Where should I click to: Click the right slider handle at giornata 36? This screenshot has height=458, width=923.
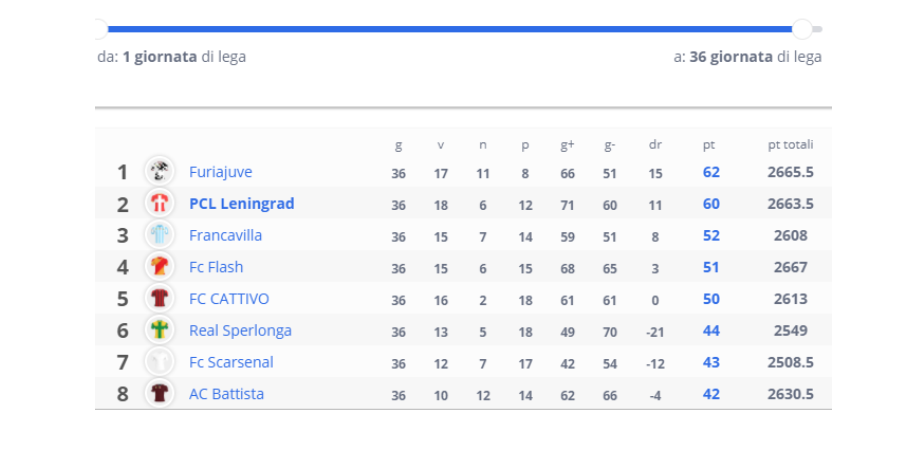(802, 29)
